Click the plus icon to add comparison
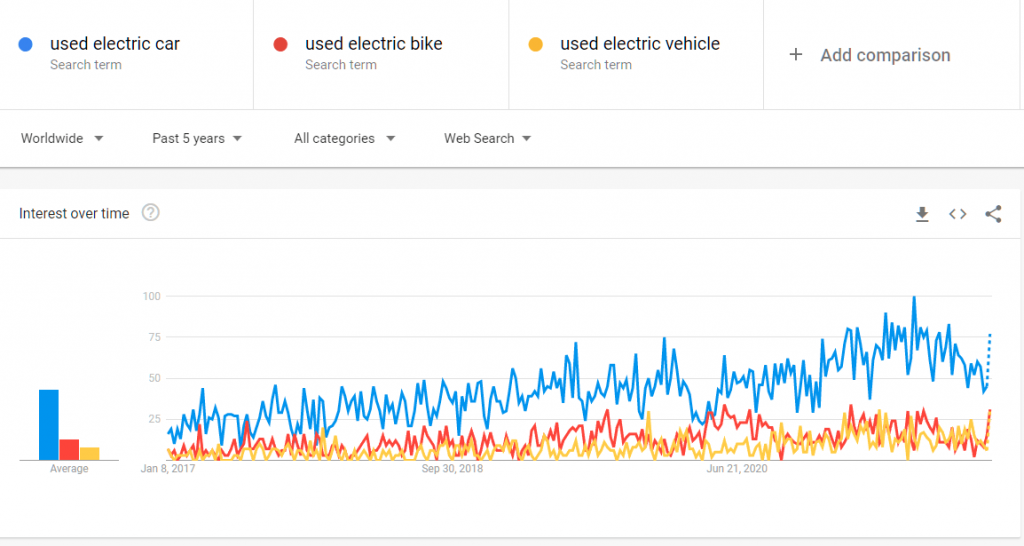 pyautogui.click(x=796, y=55)
